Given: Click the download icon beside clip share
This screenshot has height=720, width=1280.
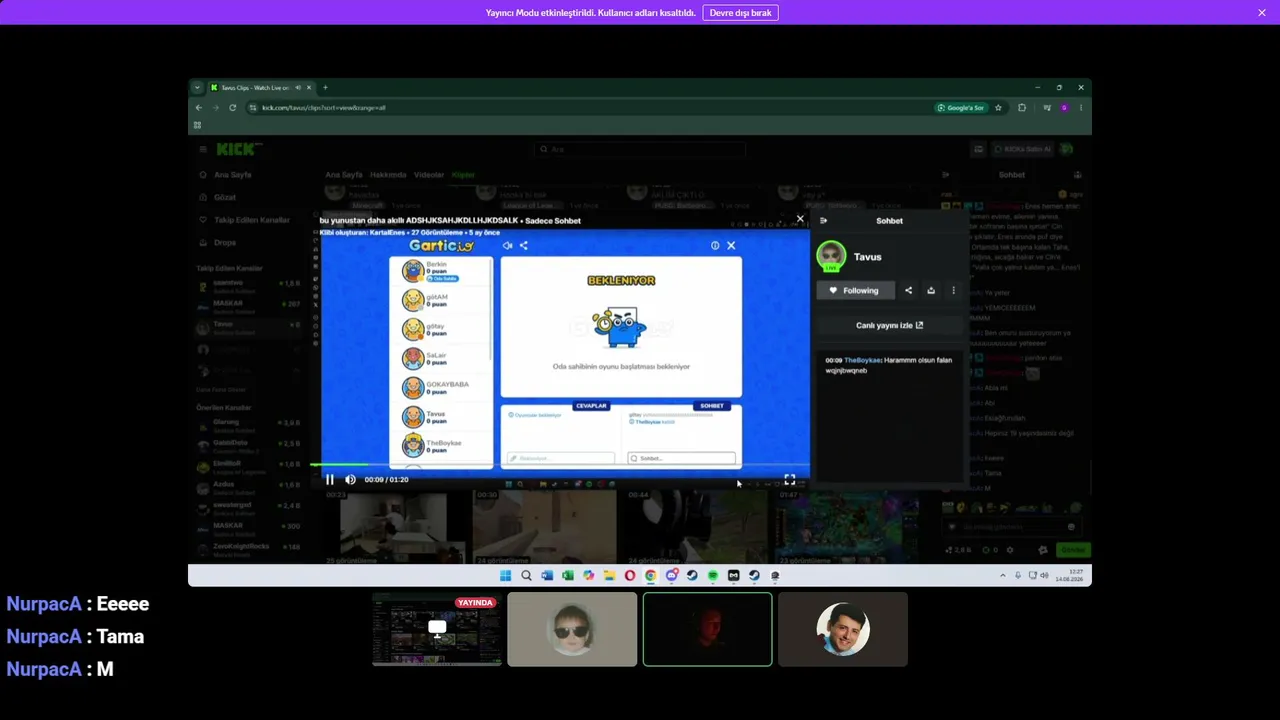Looking at the screenshot, I should coord(931,291).
